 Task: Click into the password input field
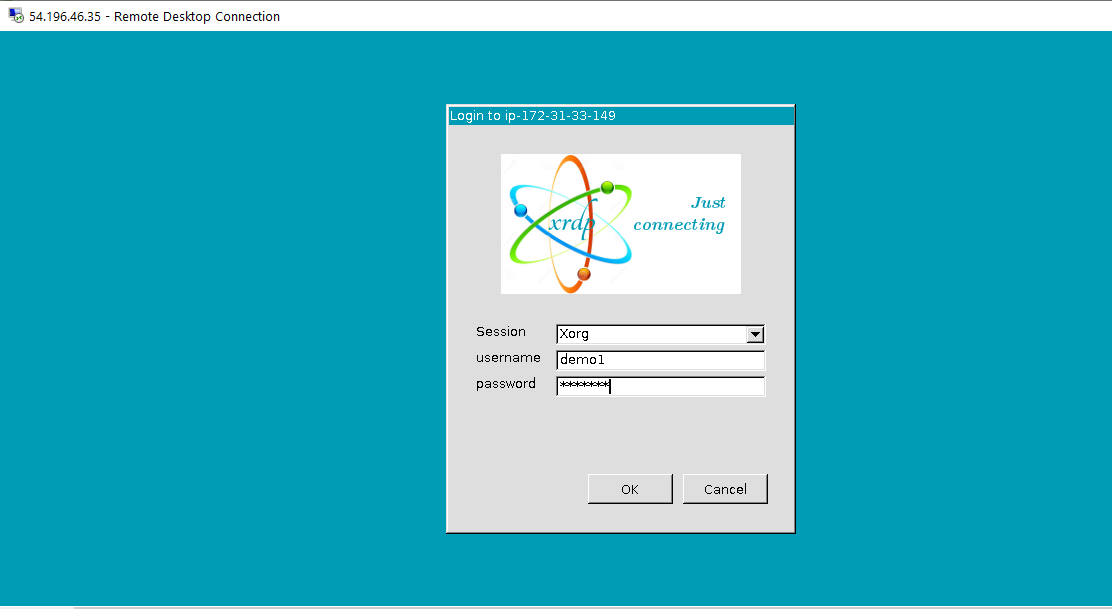tap(660, 386)
